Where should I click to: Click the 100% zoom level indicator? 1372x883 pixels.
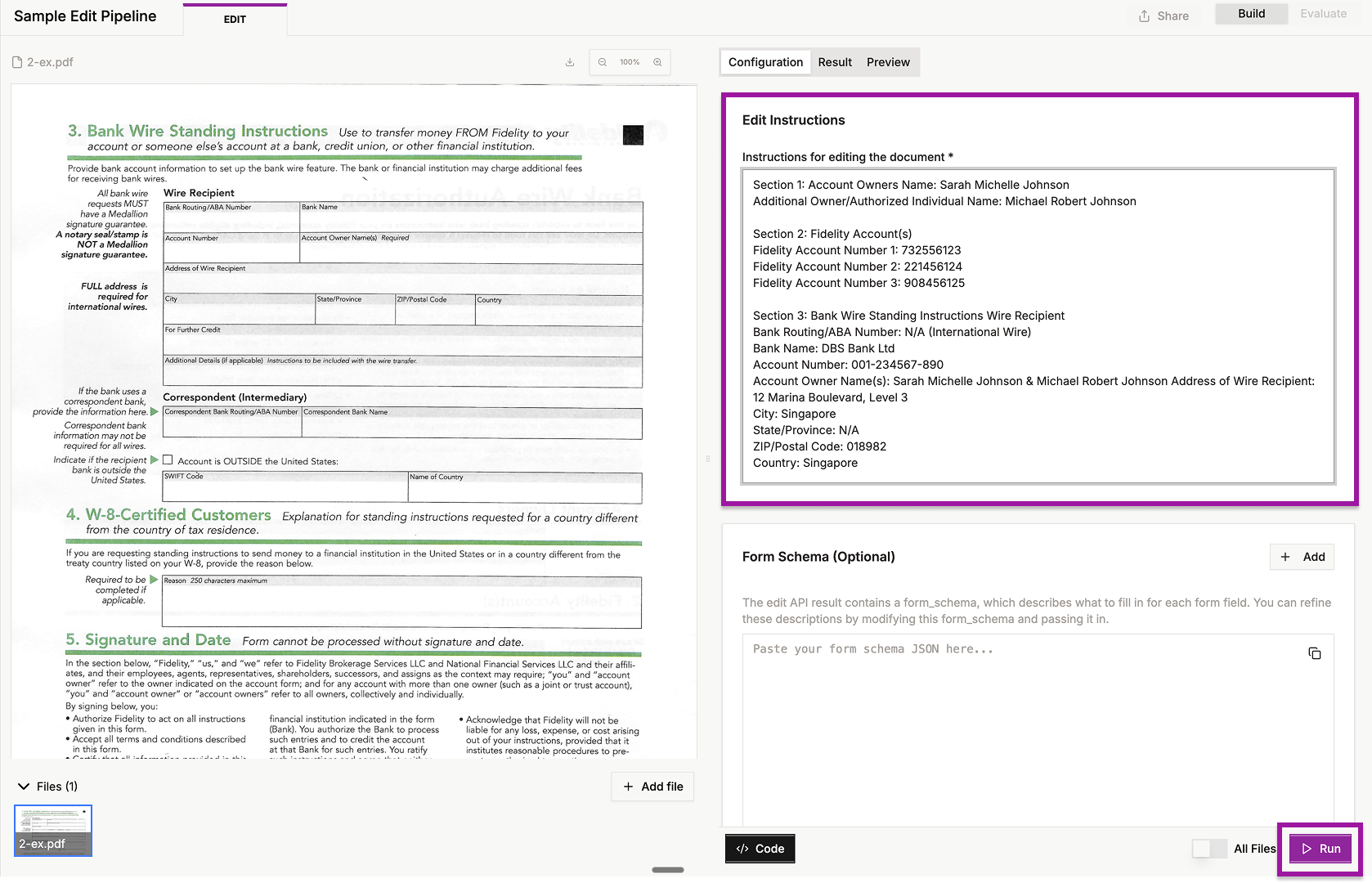(630, 62)
